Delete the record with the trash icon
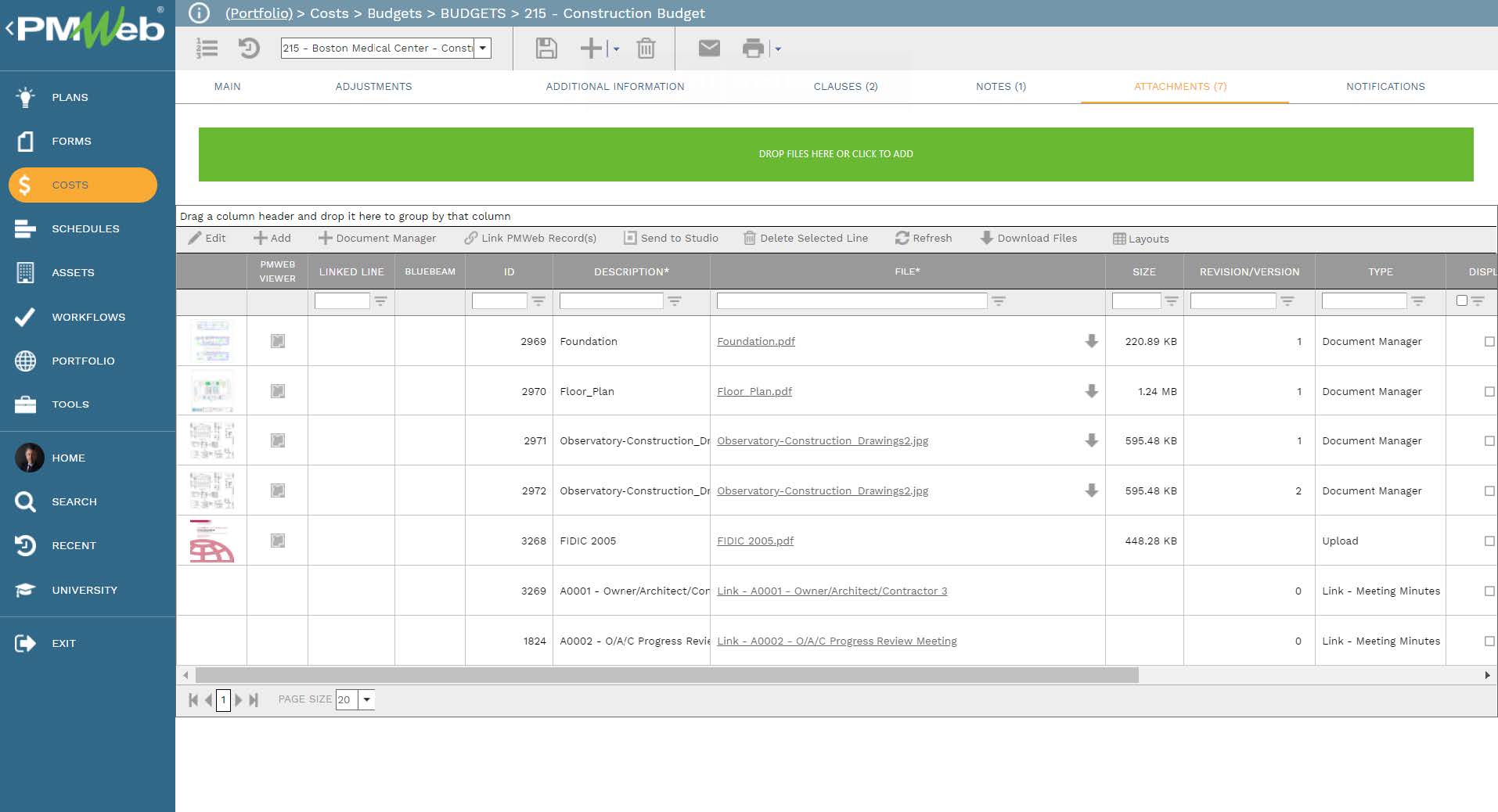 [645, 48]
